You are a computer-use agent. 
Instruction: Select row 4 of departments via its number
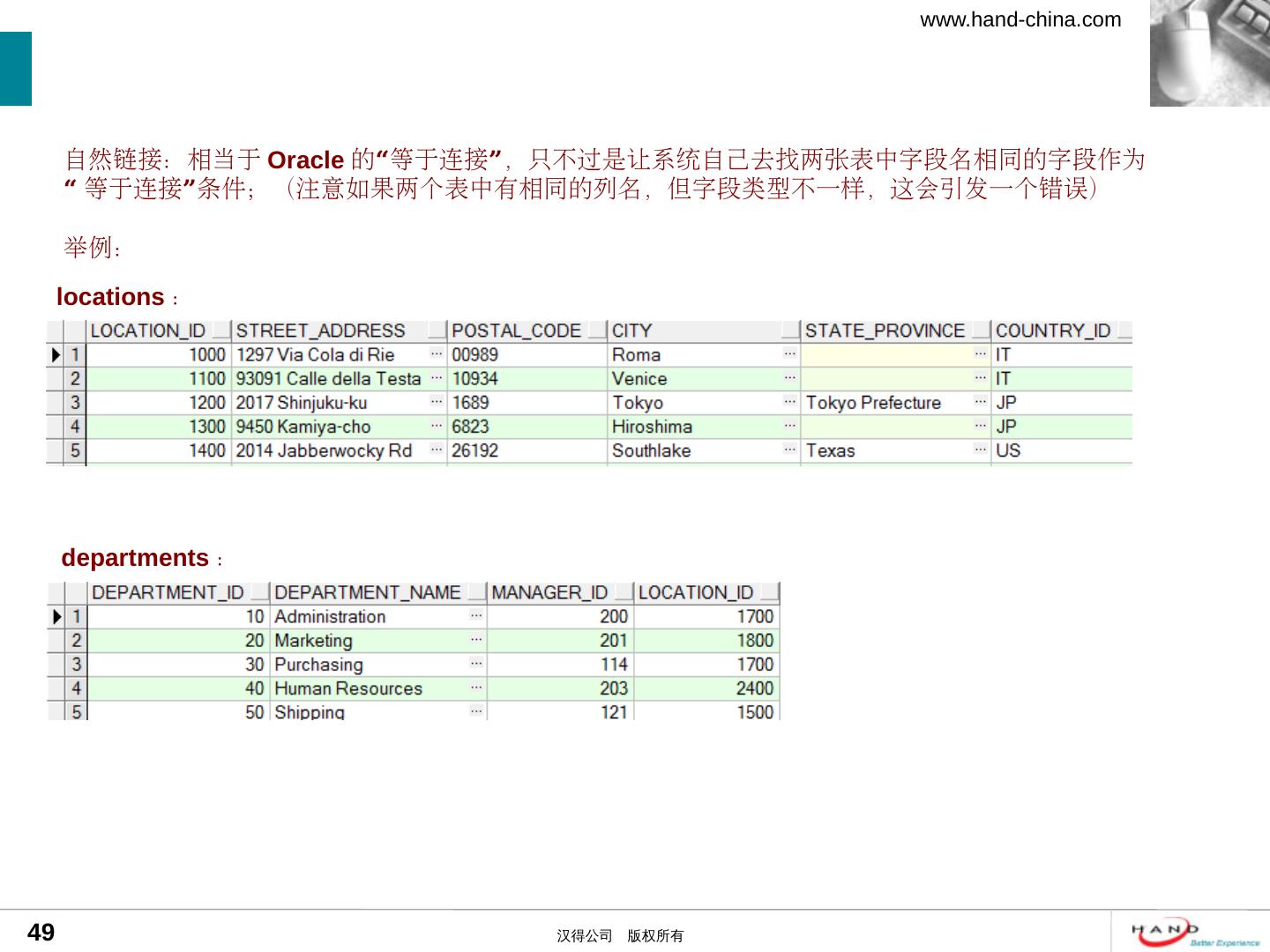76,688
